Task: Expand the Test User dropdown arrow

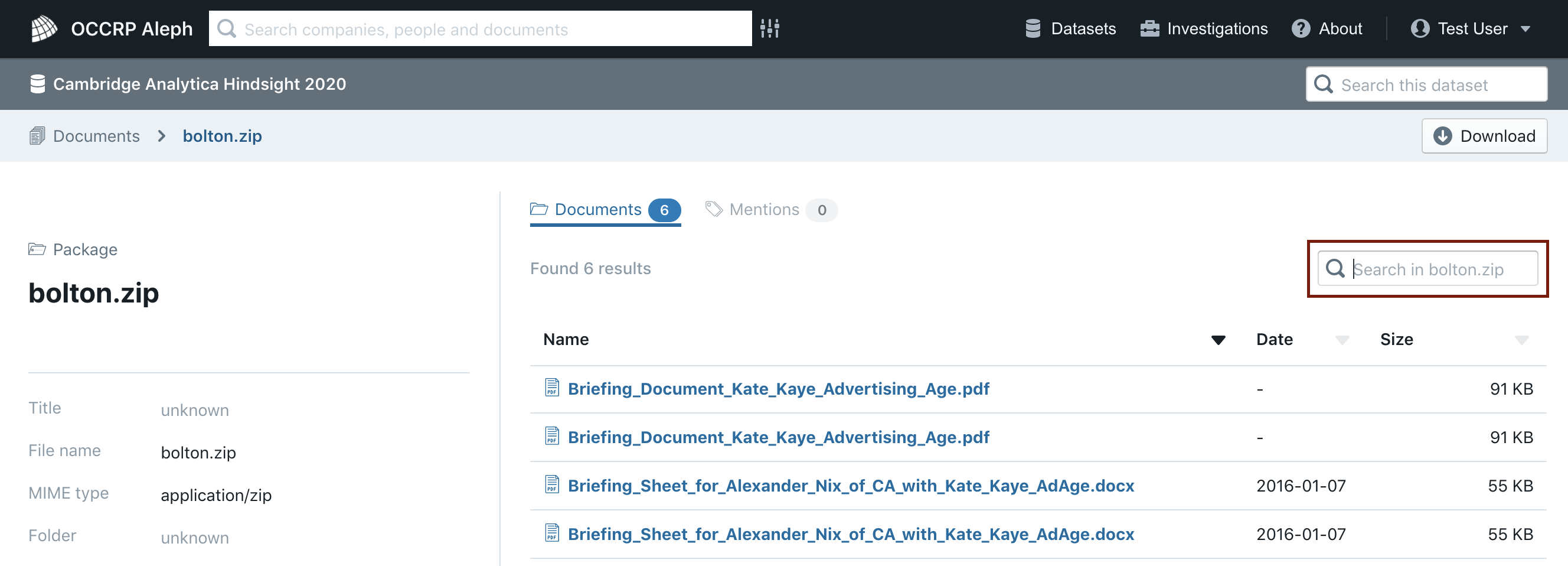Action: (x=1525, y=29)
